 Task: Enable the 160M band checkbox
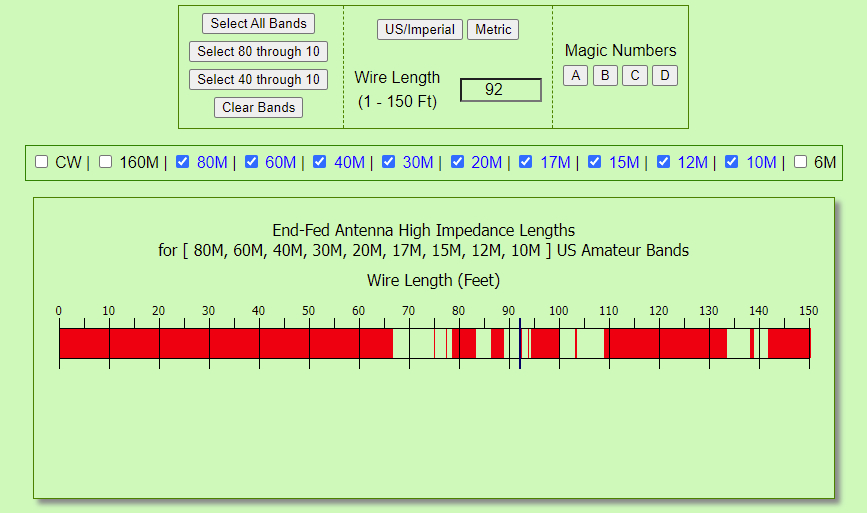(x=106, y=161)
